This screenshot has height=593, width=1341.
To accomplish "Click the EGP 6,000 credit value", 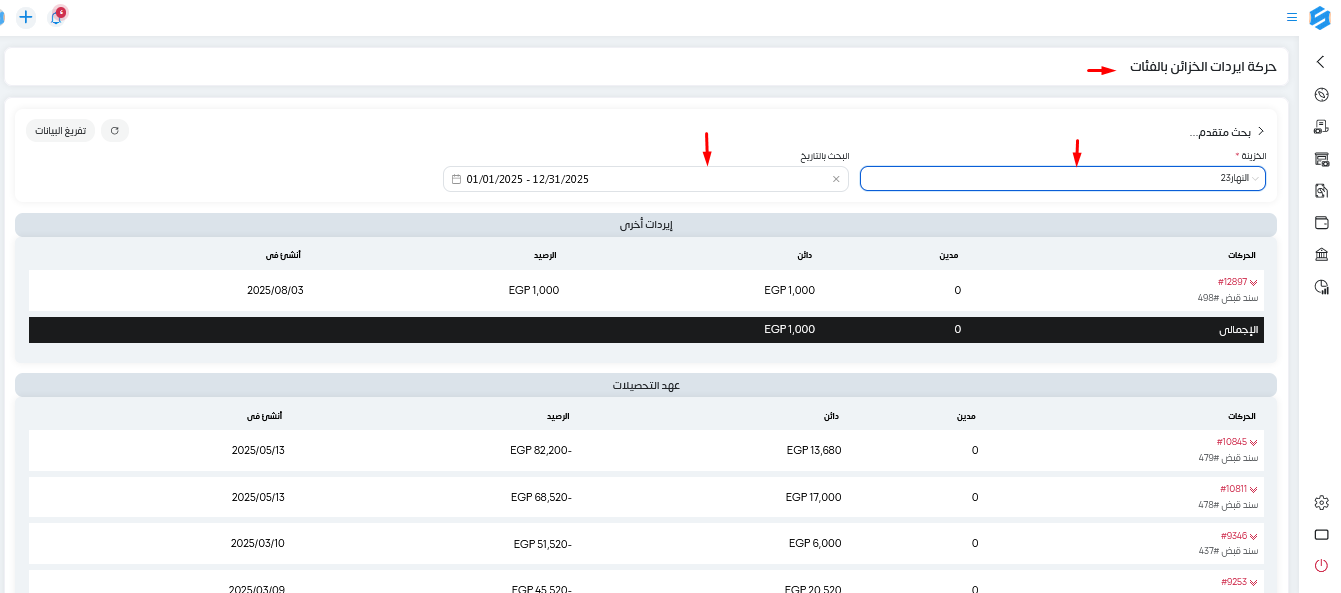I will tap(815, 544).
